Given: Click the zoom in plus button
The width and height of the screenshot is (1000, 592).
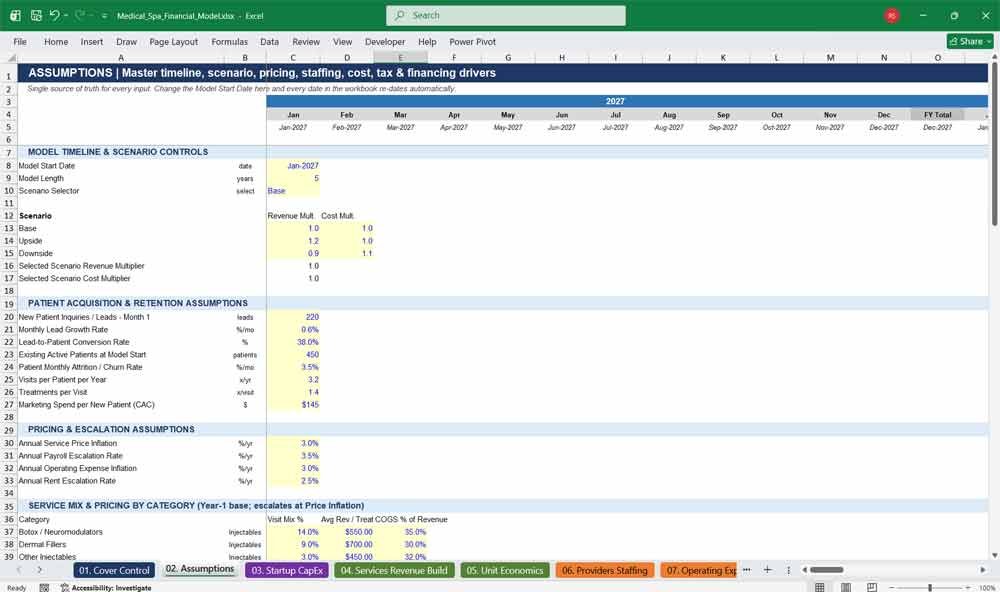Looking at the screenshot, I should coord(967,587).
